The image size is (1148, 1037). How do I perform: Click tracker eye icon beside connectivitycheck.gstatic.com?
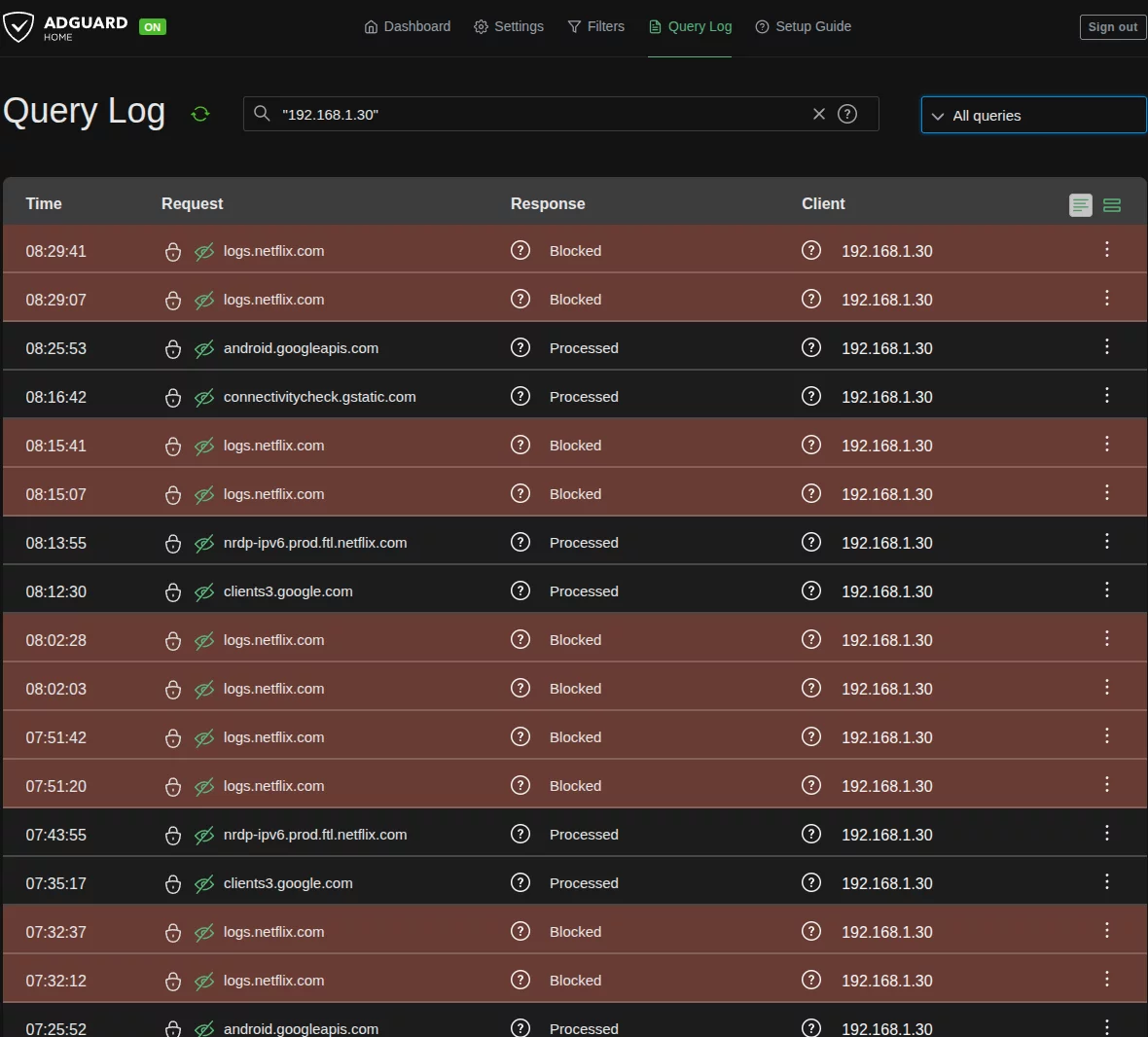[204, 397]
